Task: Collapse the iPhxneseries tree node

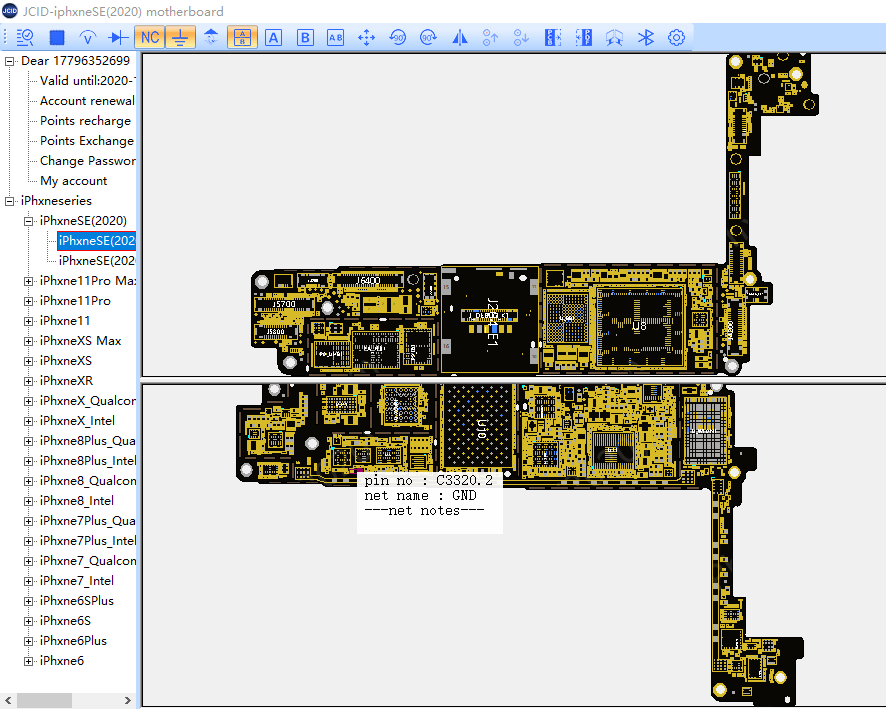Action: [10, 201]
